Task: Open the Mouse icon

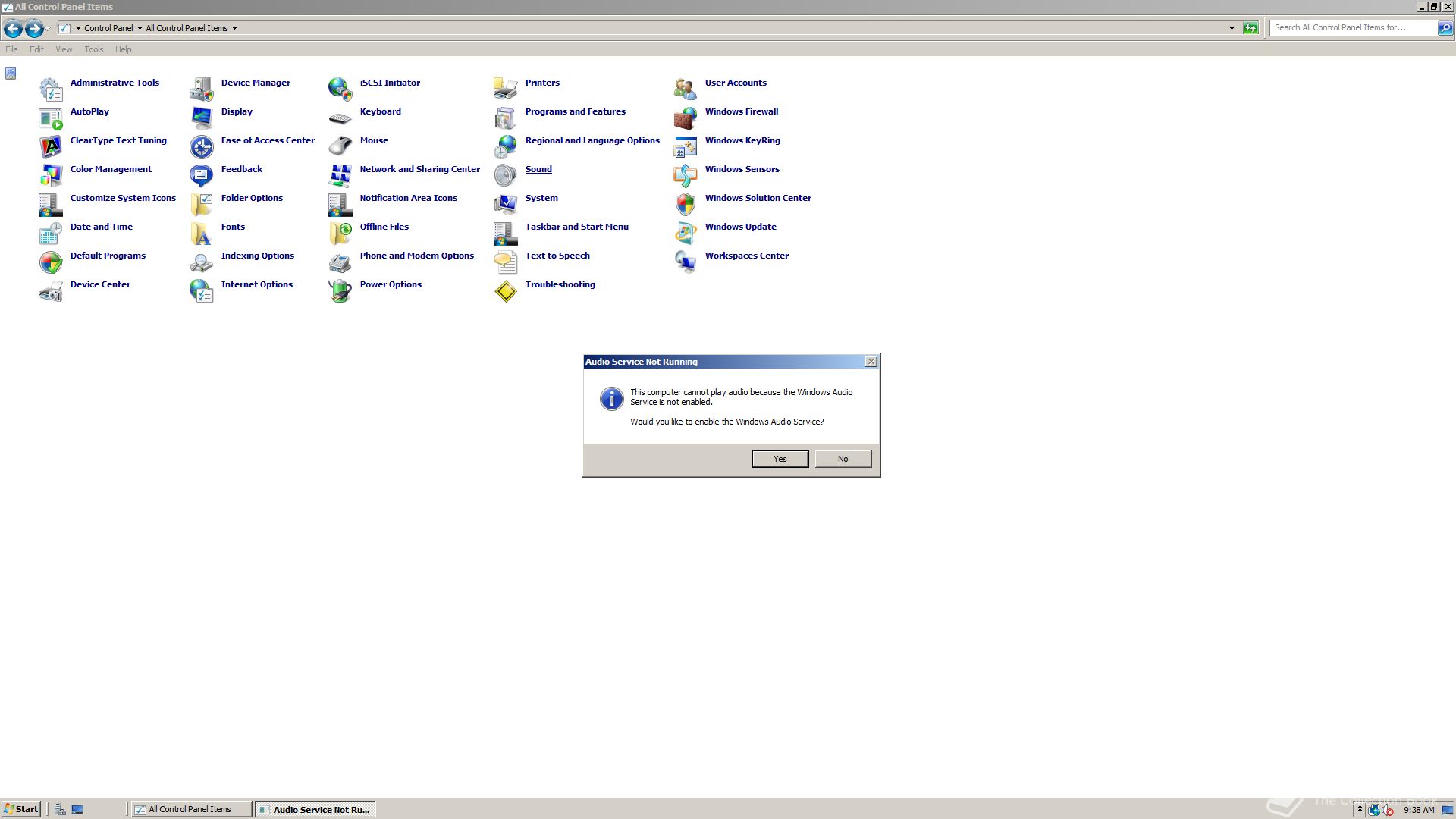Action: pyautogui.click(x=340, y=146)
